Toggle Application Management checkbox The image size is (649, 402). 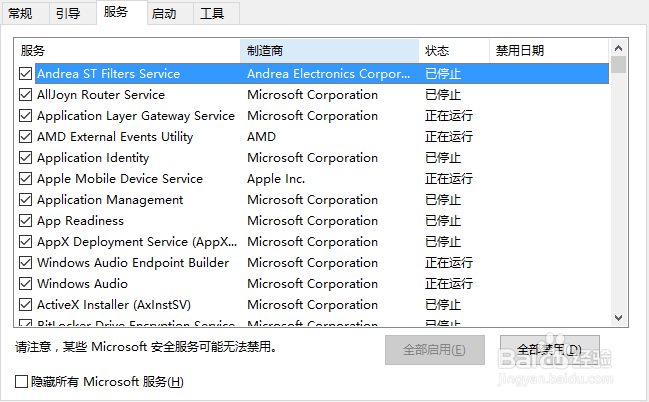(25, 200)
